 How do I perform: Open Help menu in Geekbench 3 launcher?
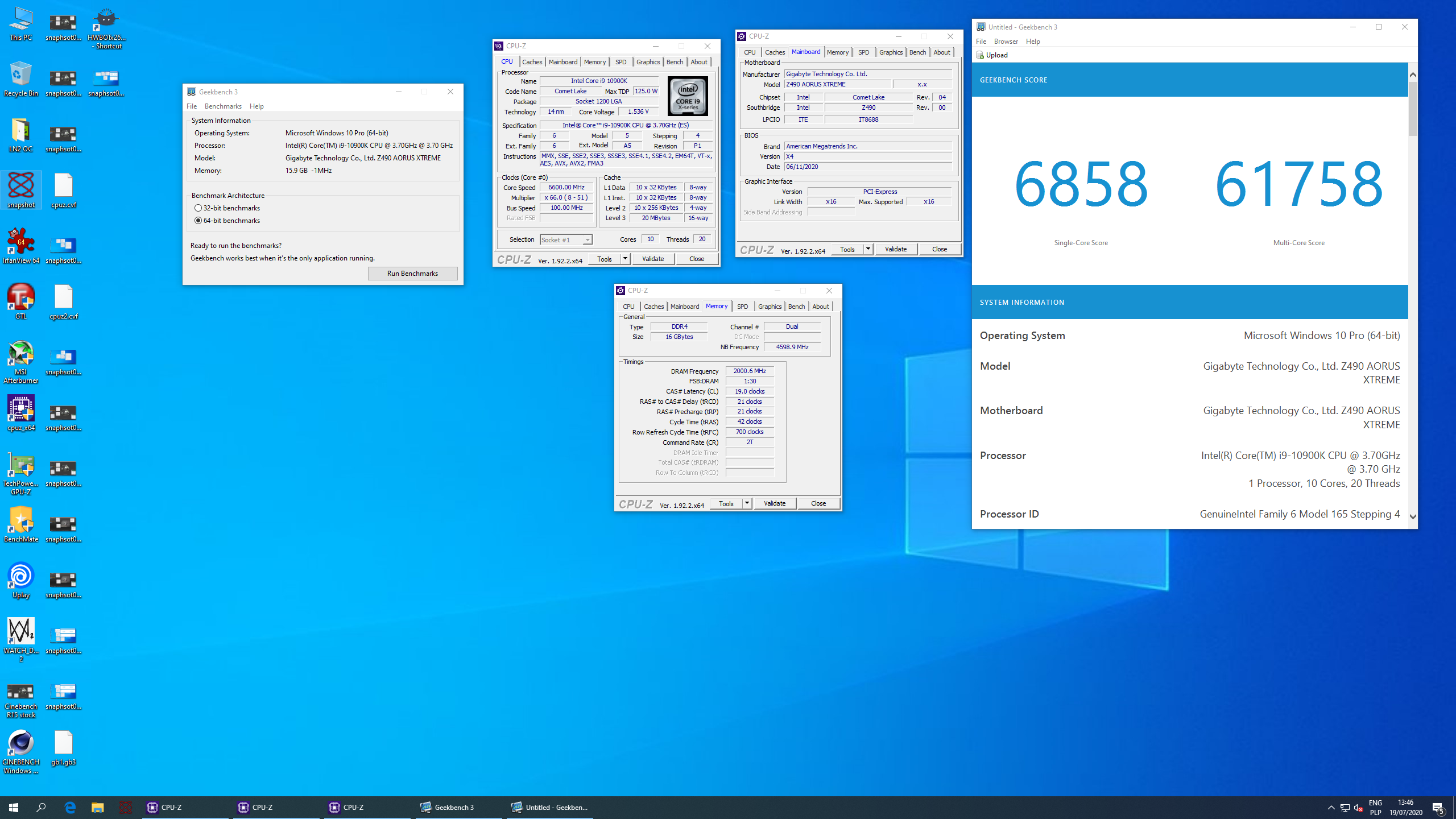[x=257, y=106]
